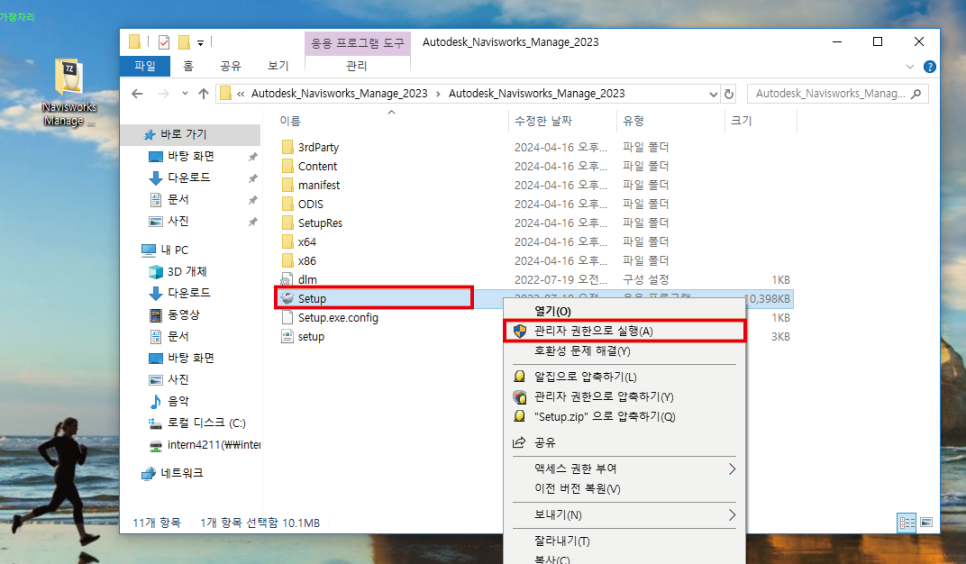Open the 파일 ribbon tab
Image resolution: width=966 pixels, height=564 pixels.
[145, 66]
